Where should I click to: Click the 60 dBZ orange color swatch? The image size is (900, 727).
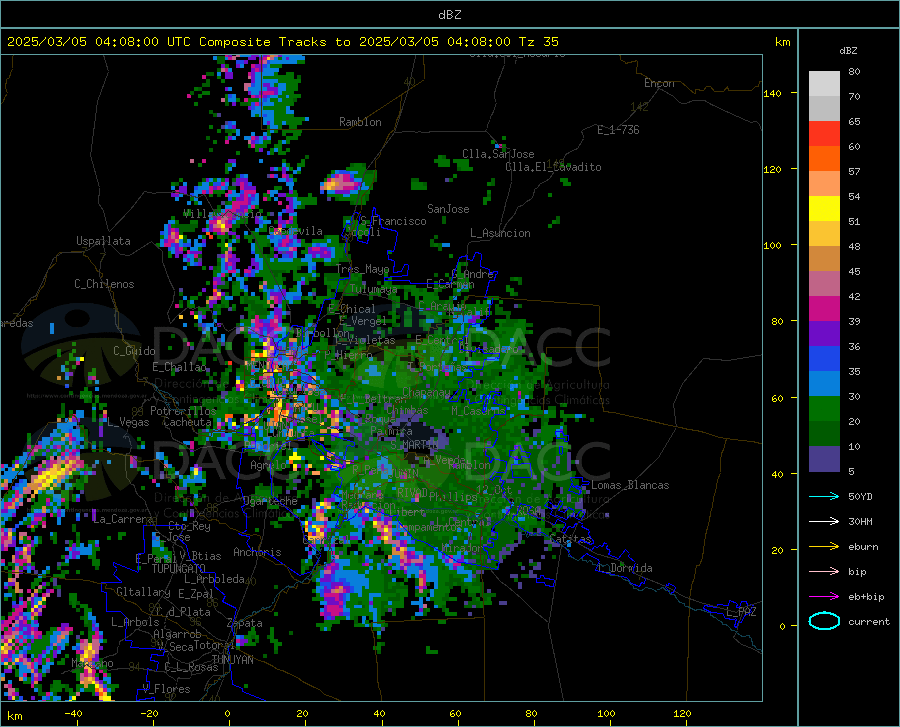pyautogui.click(x=824, y=159)
